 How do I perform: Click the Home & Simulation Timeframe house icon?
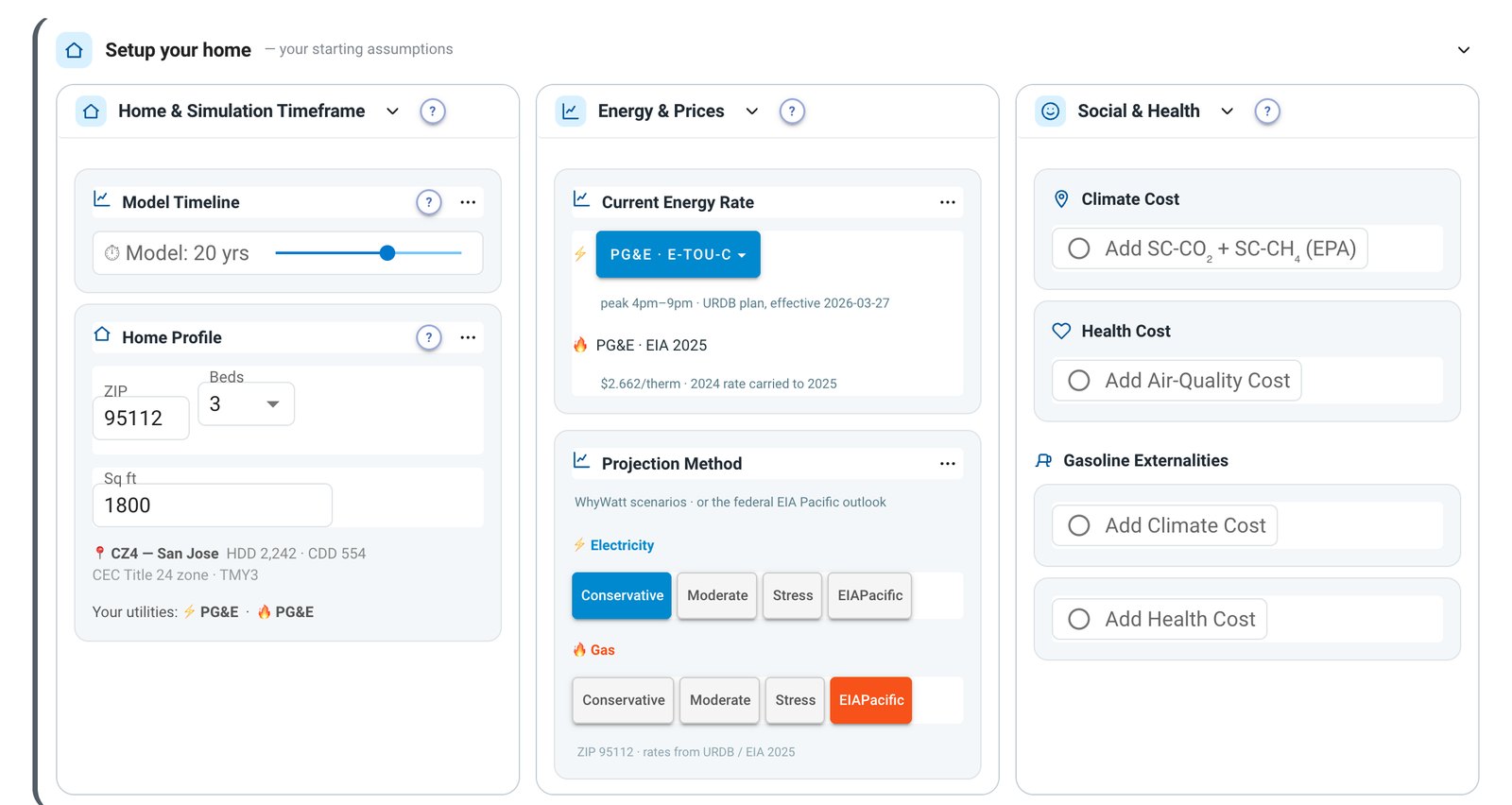pyautogui.click(x=91, y=111)
